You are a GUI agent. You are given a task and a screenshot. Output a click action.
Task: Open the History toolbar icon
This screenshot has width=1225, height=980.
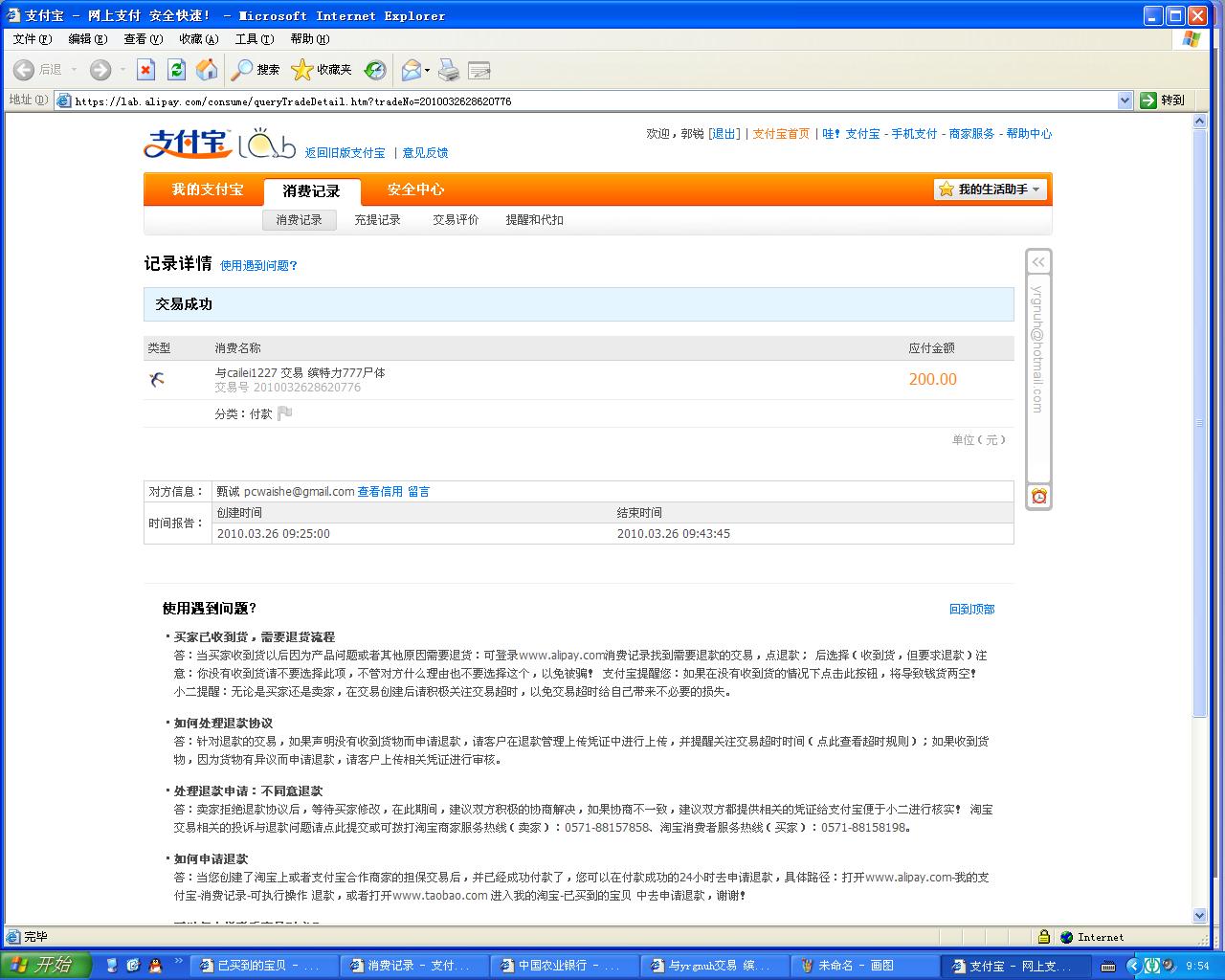click(x=375, y=70)
